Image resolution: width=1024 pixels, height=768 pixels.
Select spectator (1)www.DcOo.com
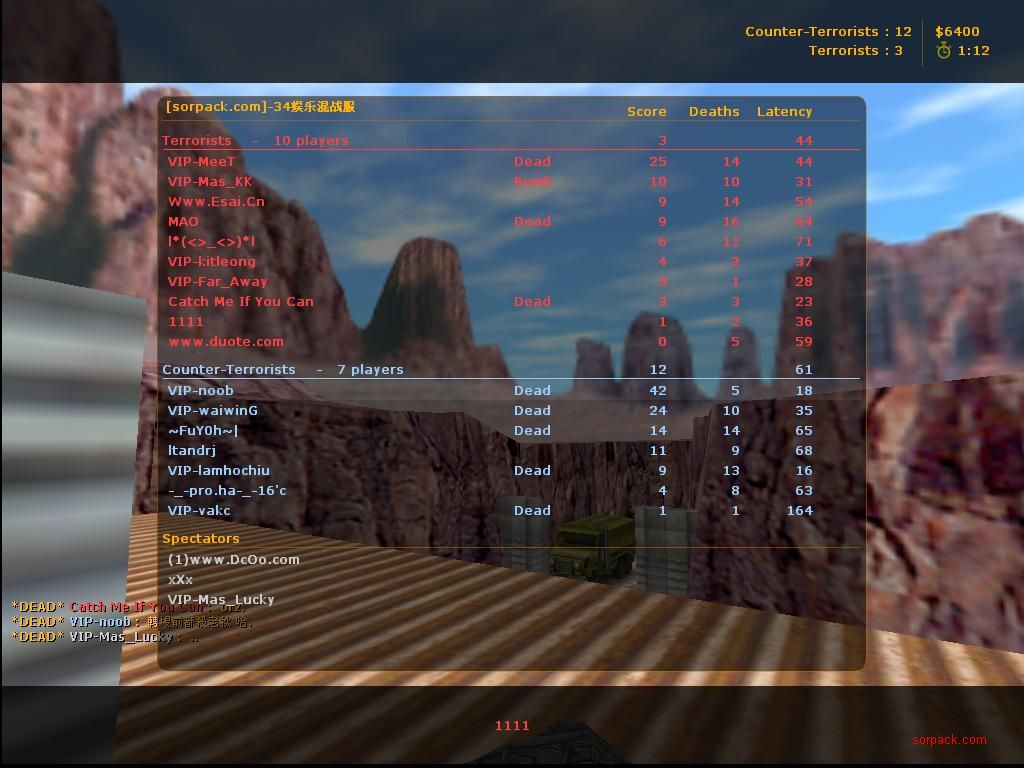click(233, 559)
